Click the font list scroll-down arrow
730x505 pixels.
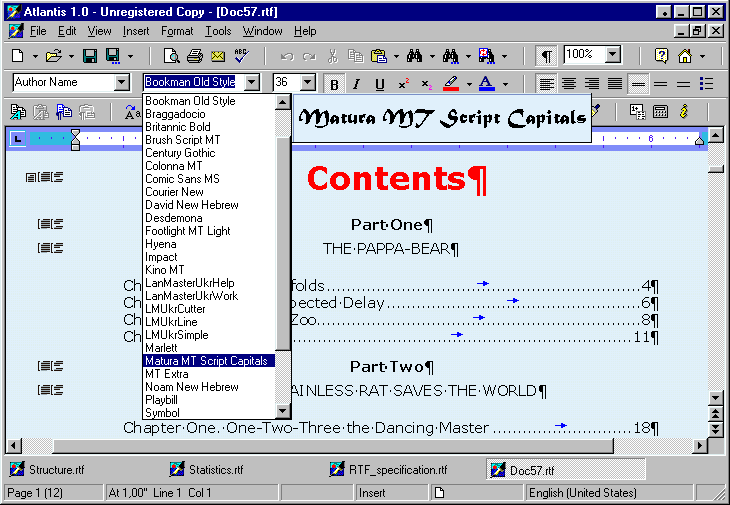click(283, 411)
